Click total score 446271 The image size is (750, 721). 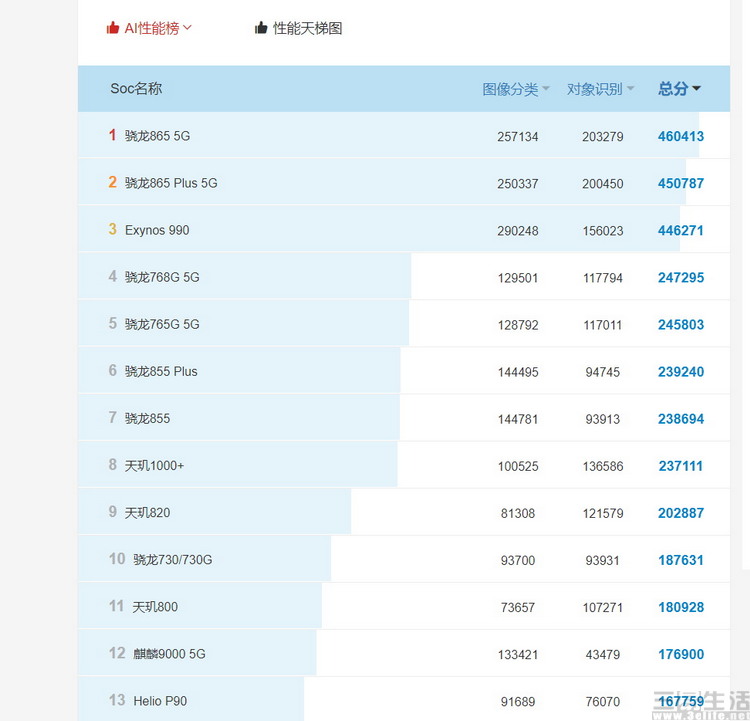[x=681, y=231]
